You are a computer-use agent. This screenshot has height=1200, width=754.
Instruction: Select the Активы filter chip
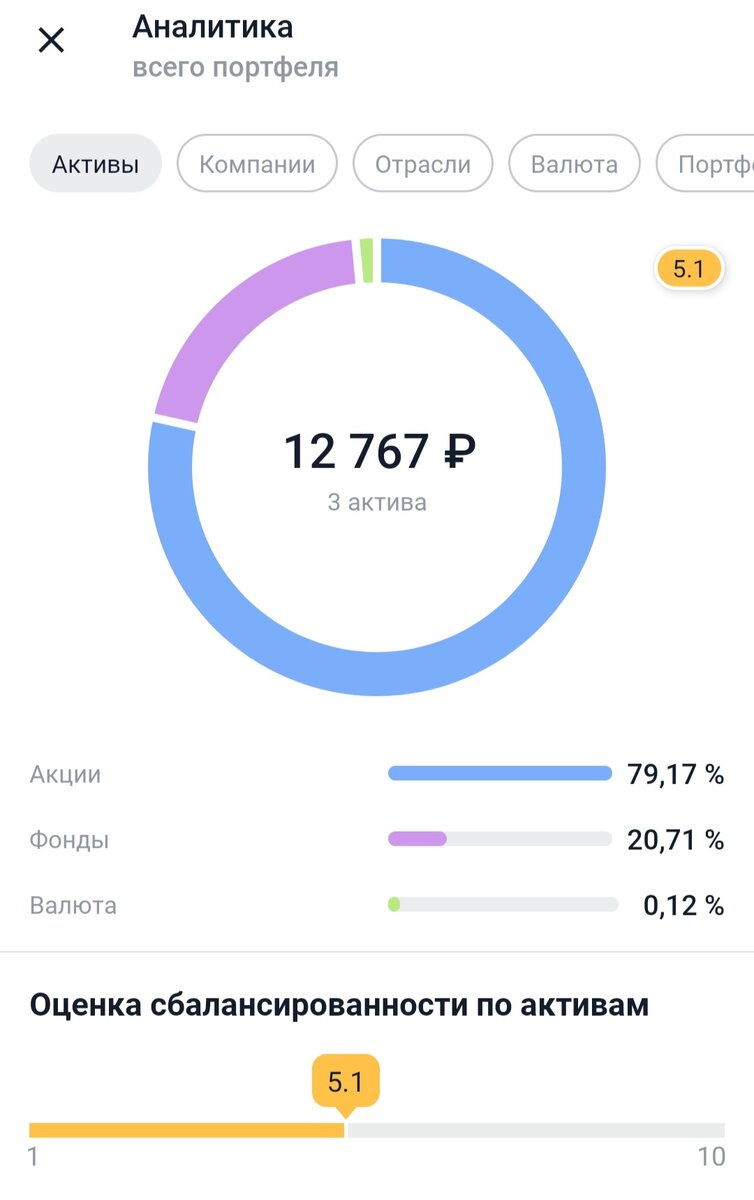point(95,163)
